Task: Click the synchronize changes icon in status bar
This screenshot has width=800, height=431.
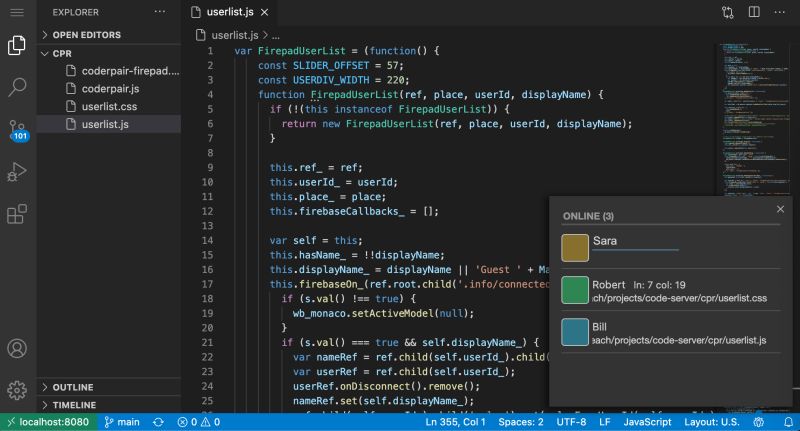Action: point(159,422)
